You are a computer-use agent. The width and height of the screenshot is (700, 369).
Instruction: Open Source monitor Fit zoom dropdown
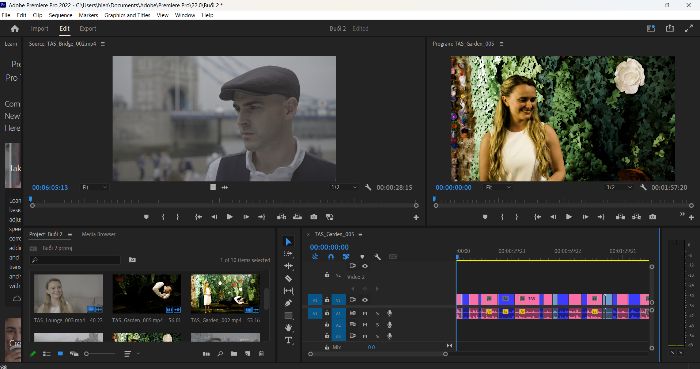coord(95,187)
